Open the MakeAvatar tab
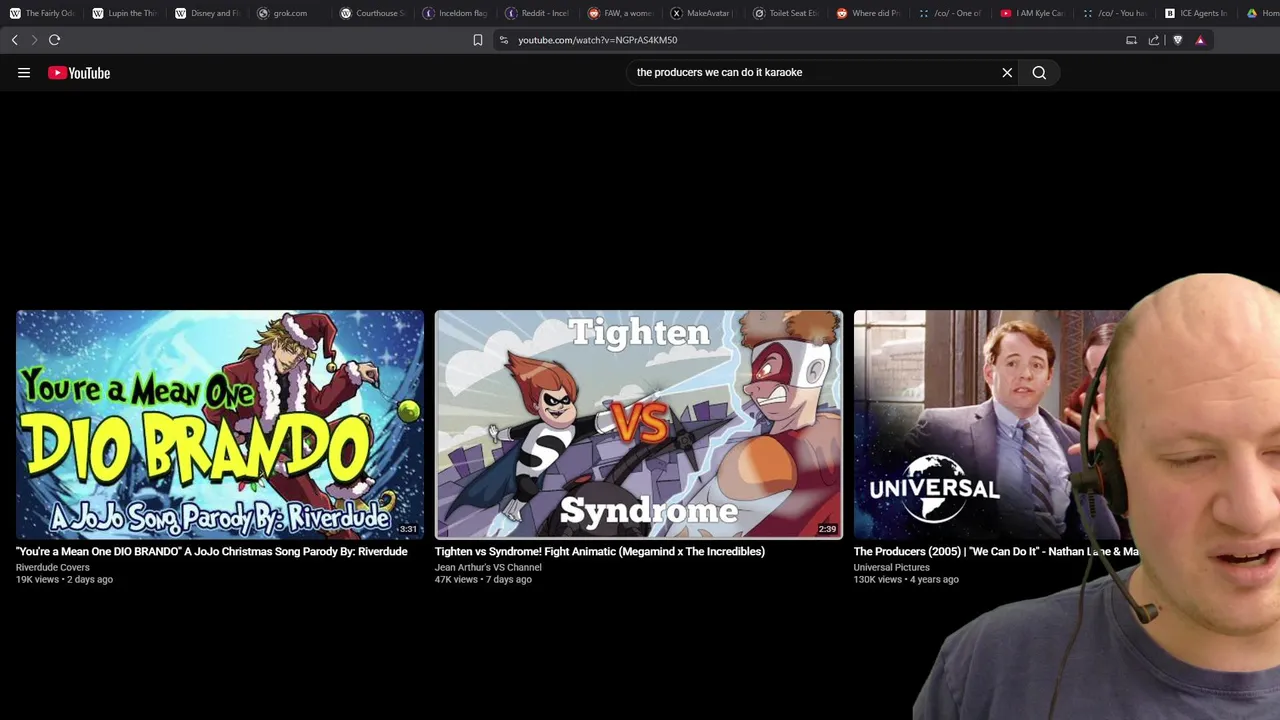 click(705, 13)
